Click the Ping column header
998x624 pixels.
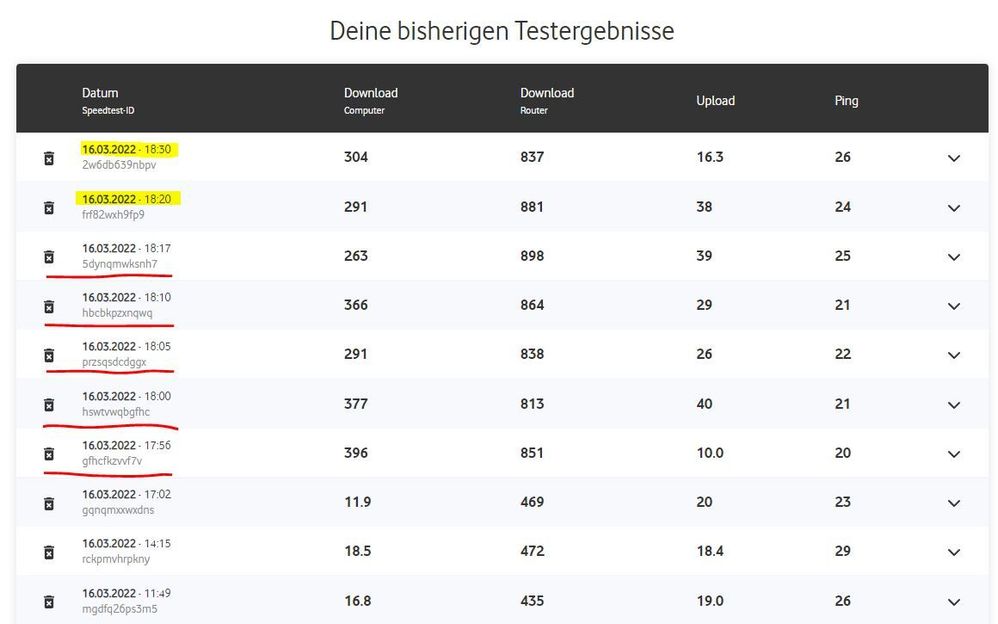point(846,101)
